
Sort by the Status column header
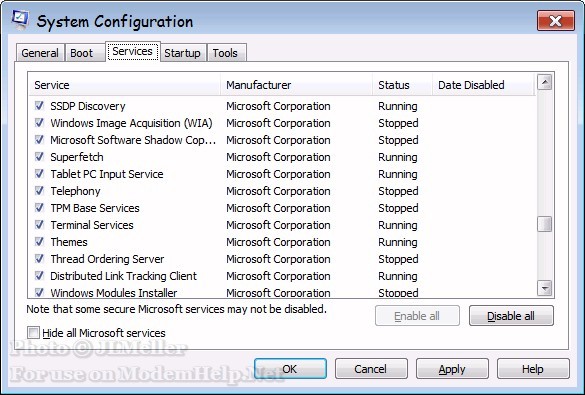click(x=402, y=85)
